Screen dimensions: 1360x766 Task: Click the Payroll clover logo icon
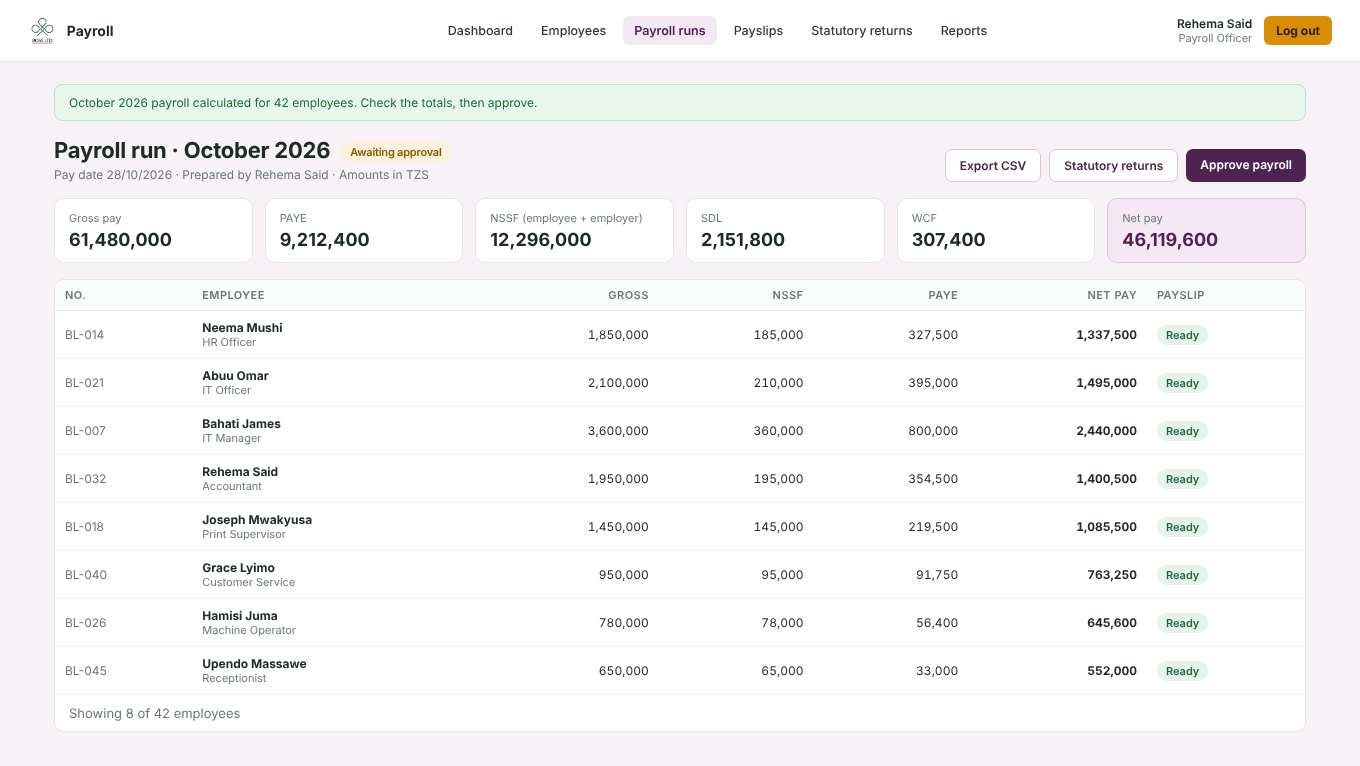tap(42, 31)
